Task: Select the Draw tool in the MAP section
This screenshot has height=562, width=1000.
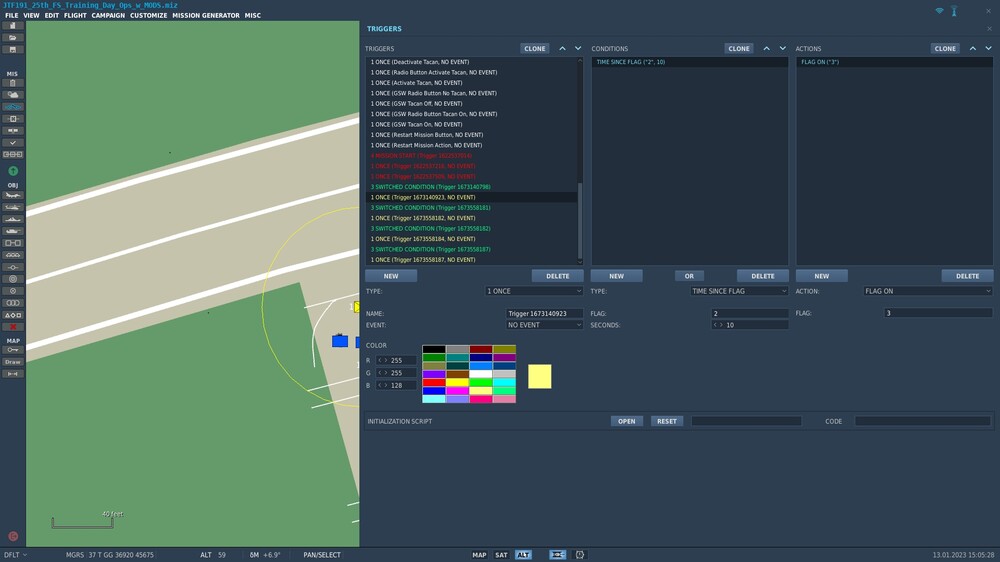Action: [x=13, y=361]
